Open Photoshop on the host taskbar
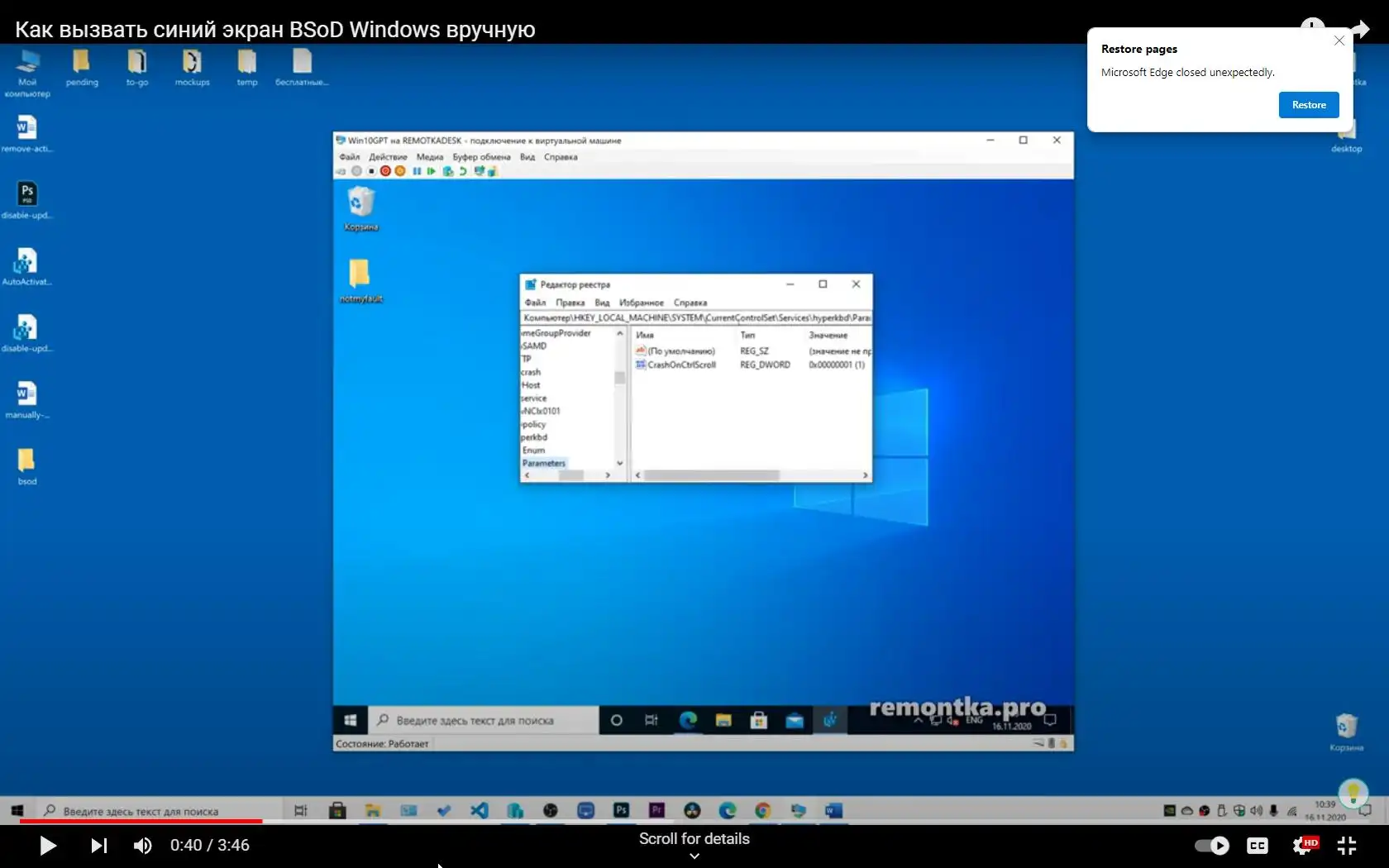The image size is (1389, 868). point(622,810)
